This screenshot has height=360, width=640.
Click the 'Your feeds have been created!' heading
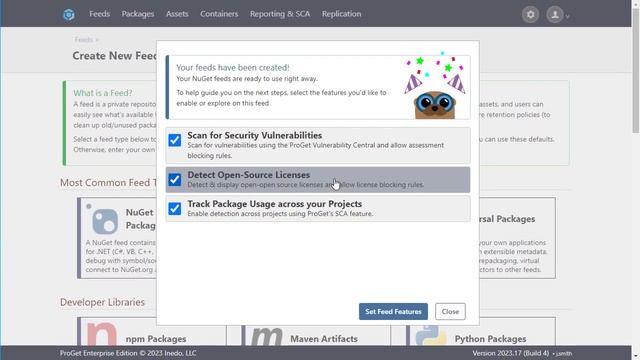click(x=233, y=67)
